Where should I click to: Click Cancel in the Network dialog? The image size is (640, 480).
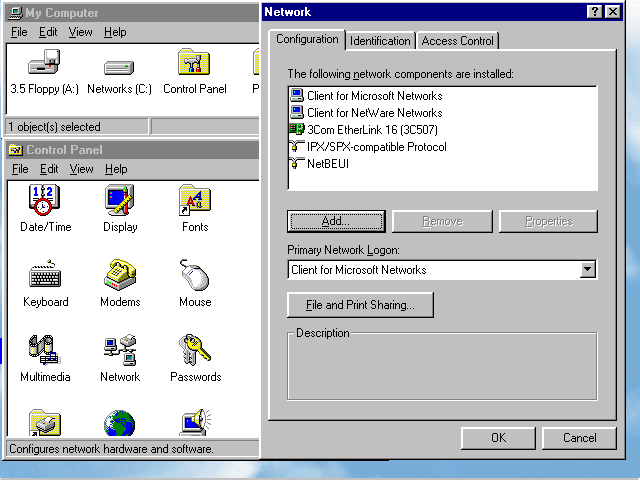point(579,438)
